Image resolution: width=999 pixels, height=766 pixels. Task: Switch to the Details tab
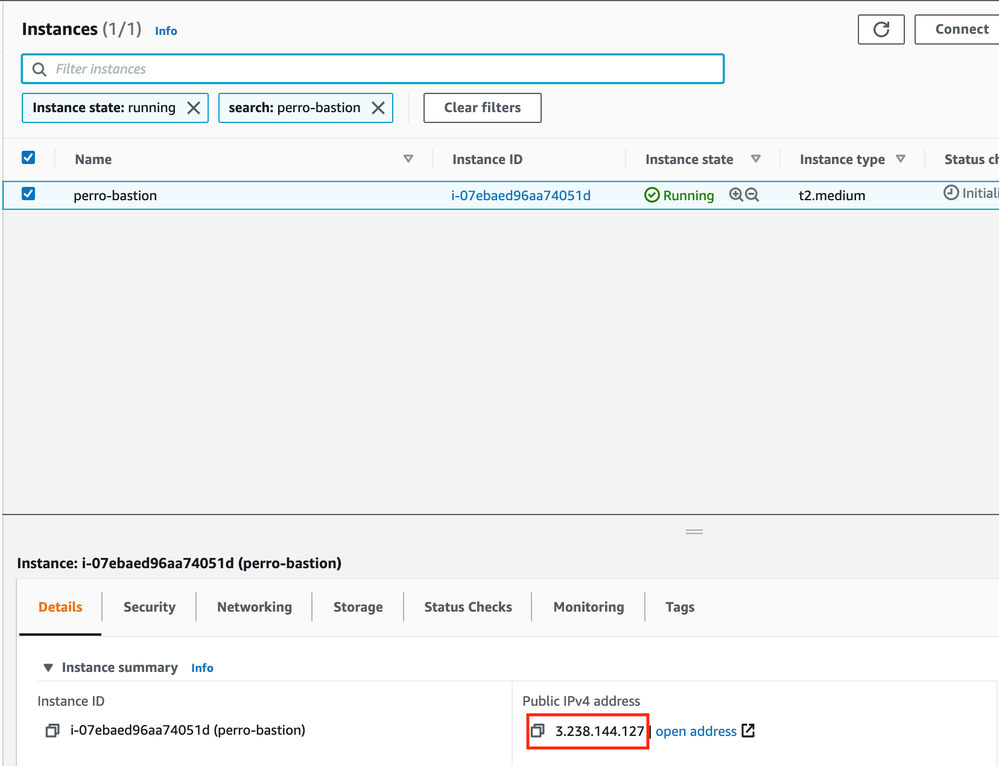(61, 607)
